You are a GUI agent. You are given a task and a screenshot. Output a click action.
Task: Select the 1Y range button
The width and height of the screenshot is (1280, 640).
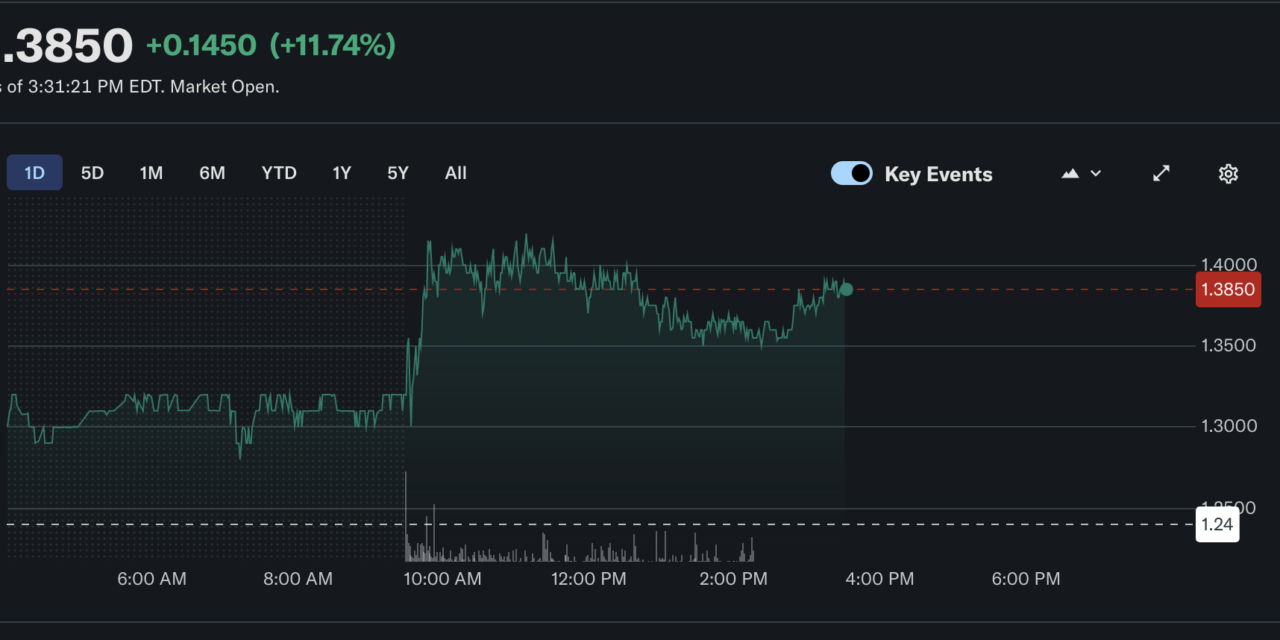341,172
